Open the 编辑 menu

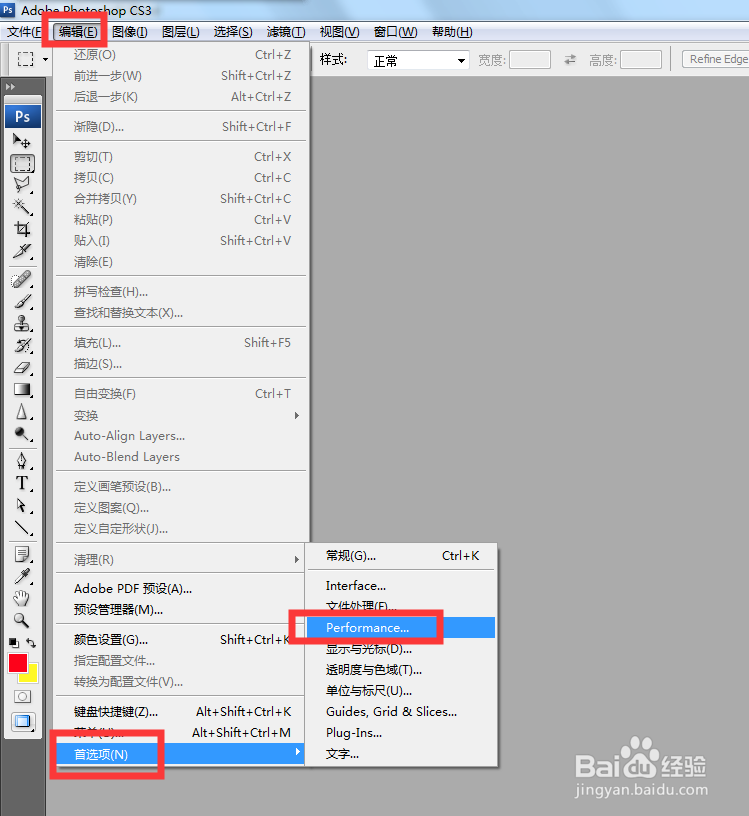(x=78, y=32)
